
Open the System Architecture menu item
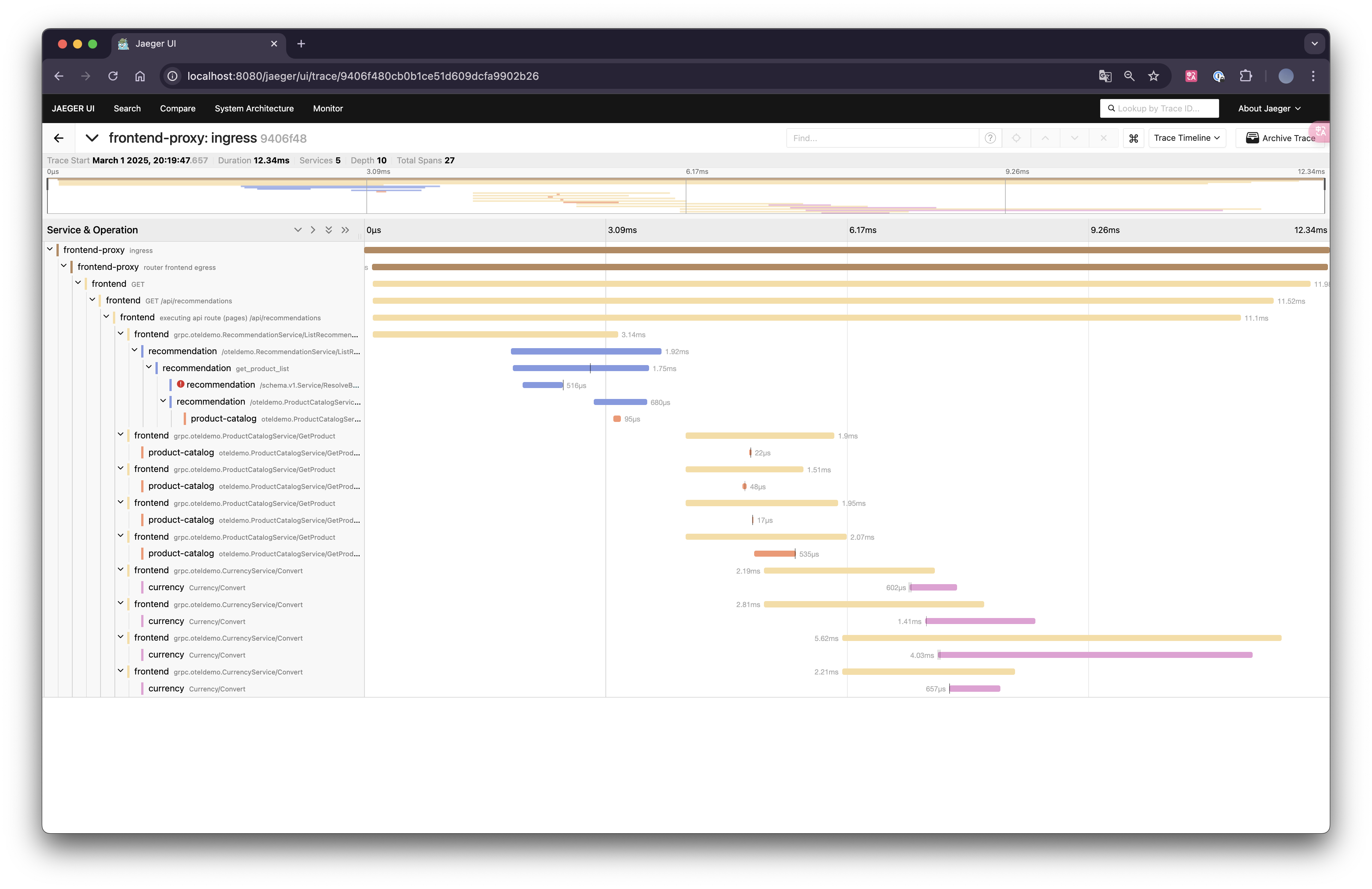pos(254,108)
